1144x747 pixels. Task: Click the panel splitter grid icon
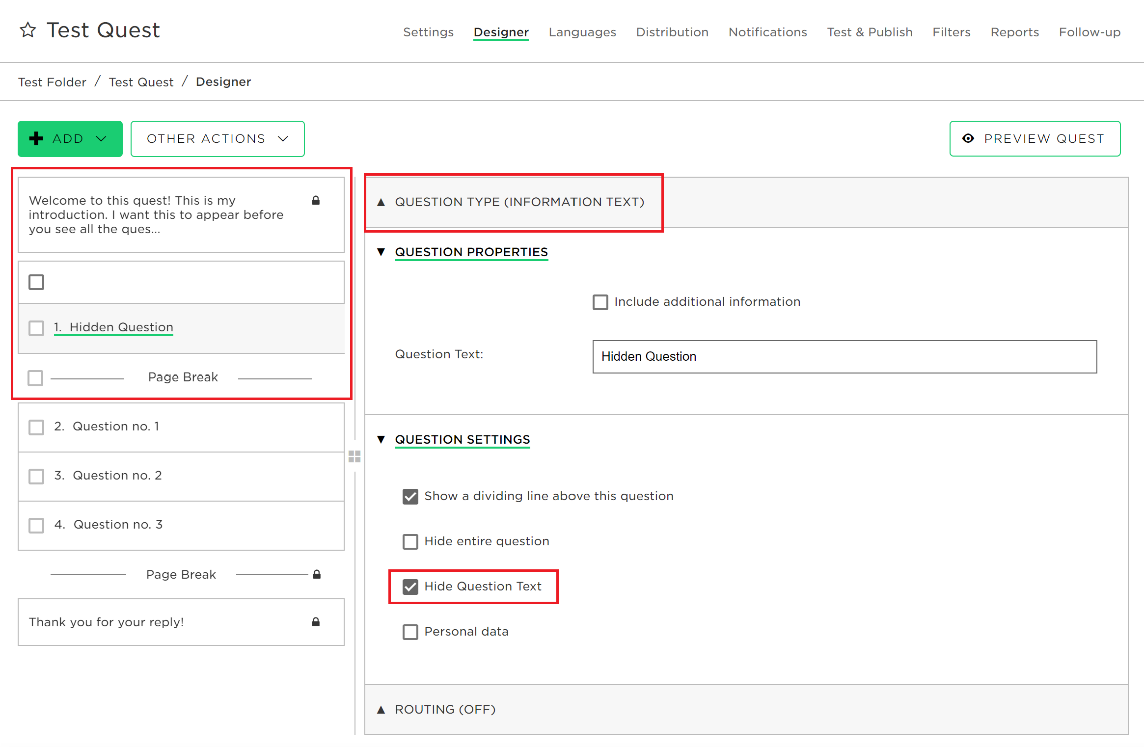(x=355, y=457)
